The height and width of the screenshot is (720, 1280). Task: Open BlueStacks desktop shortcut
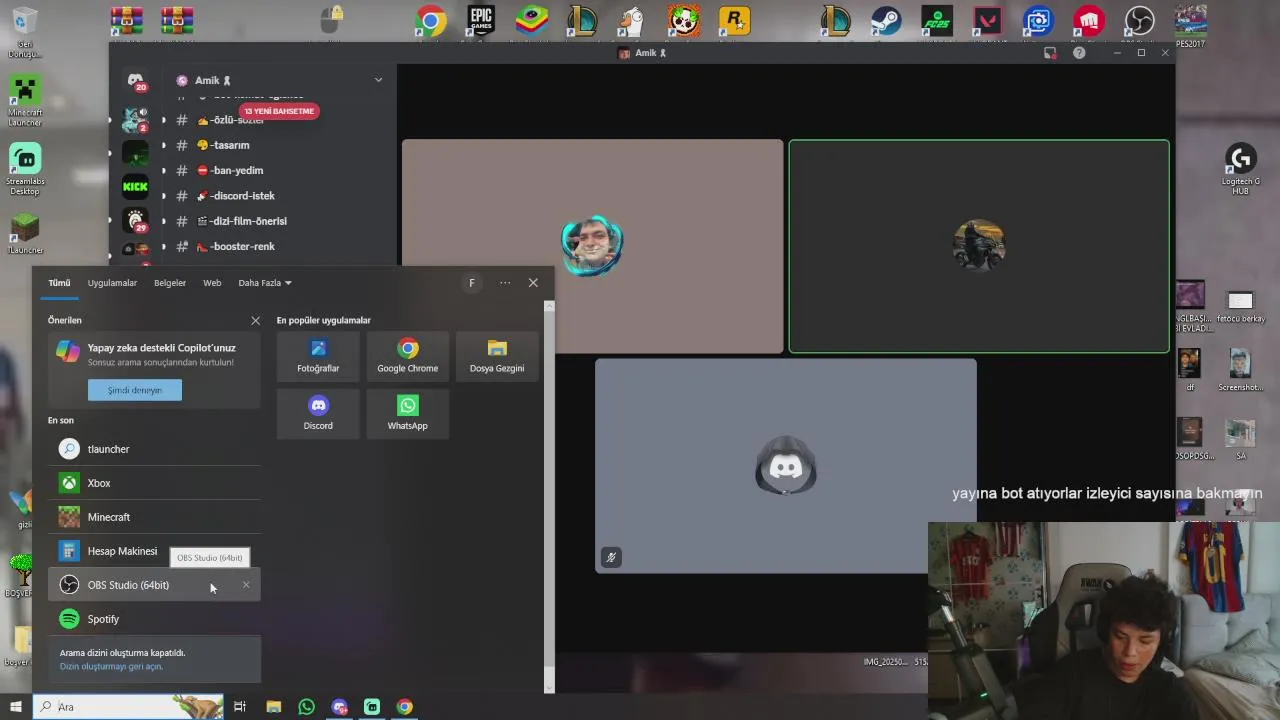pos(531,22)
